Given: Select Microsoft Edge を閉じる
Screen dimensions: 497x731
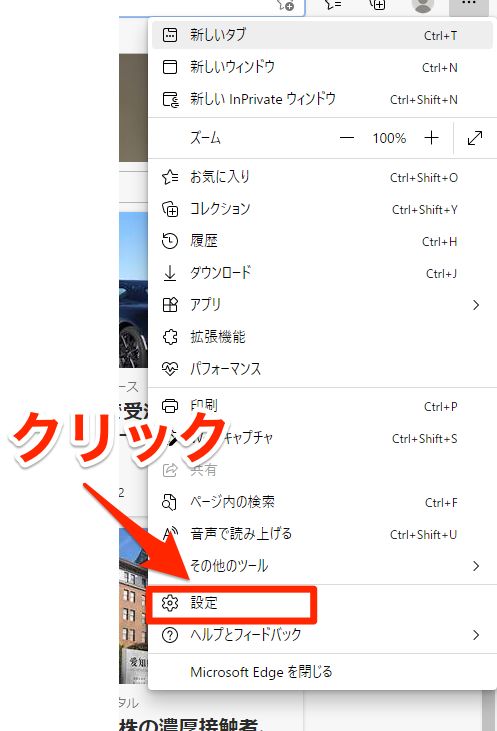Looking at the screenshot, I should pyautogui.click(x=322, y=672).
